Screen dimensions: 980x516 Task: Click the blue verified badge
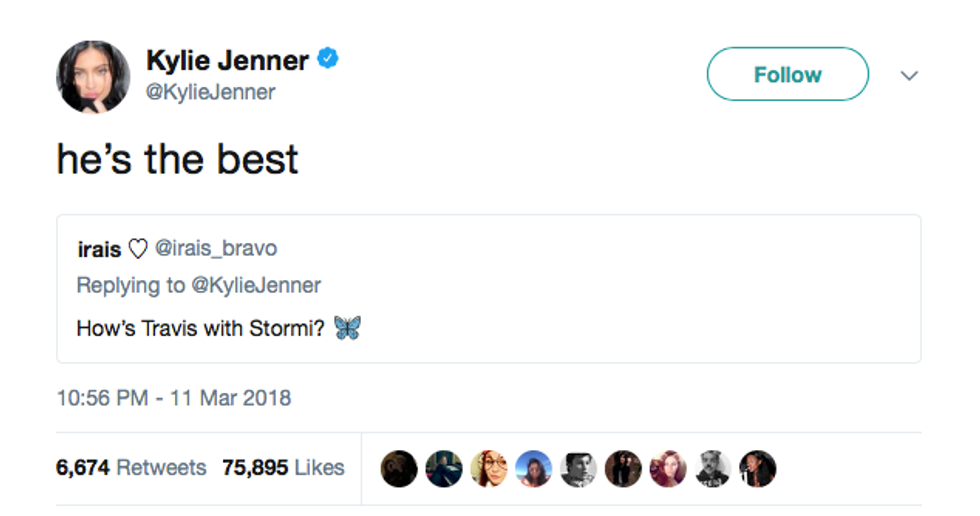tap(328, 60)
